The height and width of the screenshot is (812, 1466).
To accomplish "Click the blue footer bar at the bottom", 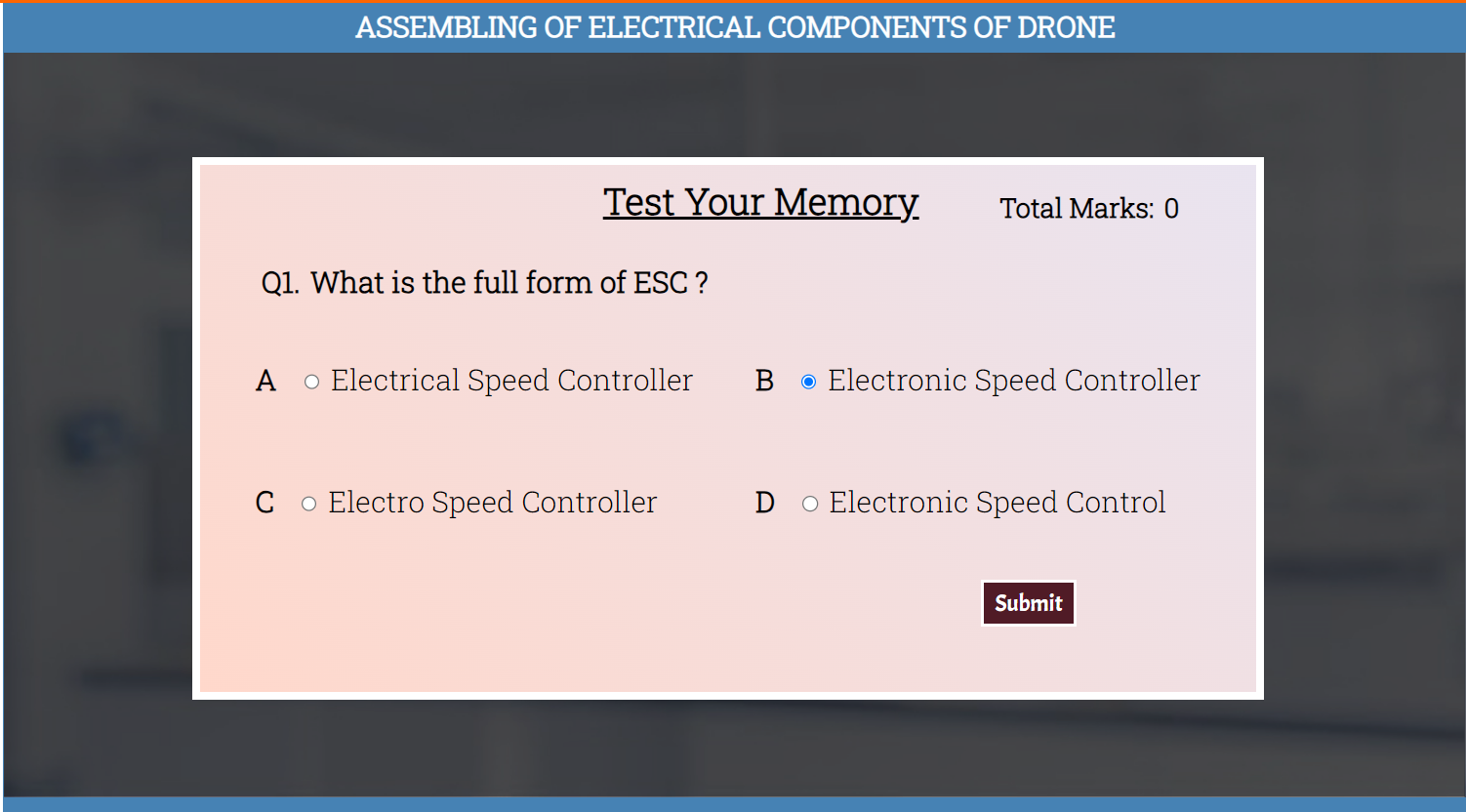I will [732, 804].
